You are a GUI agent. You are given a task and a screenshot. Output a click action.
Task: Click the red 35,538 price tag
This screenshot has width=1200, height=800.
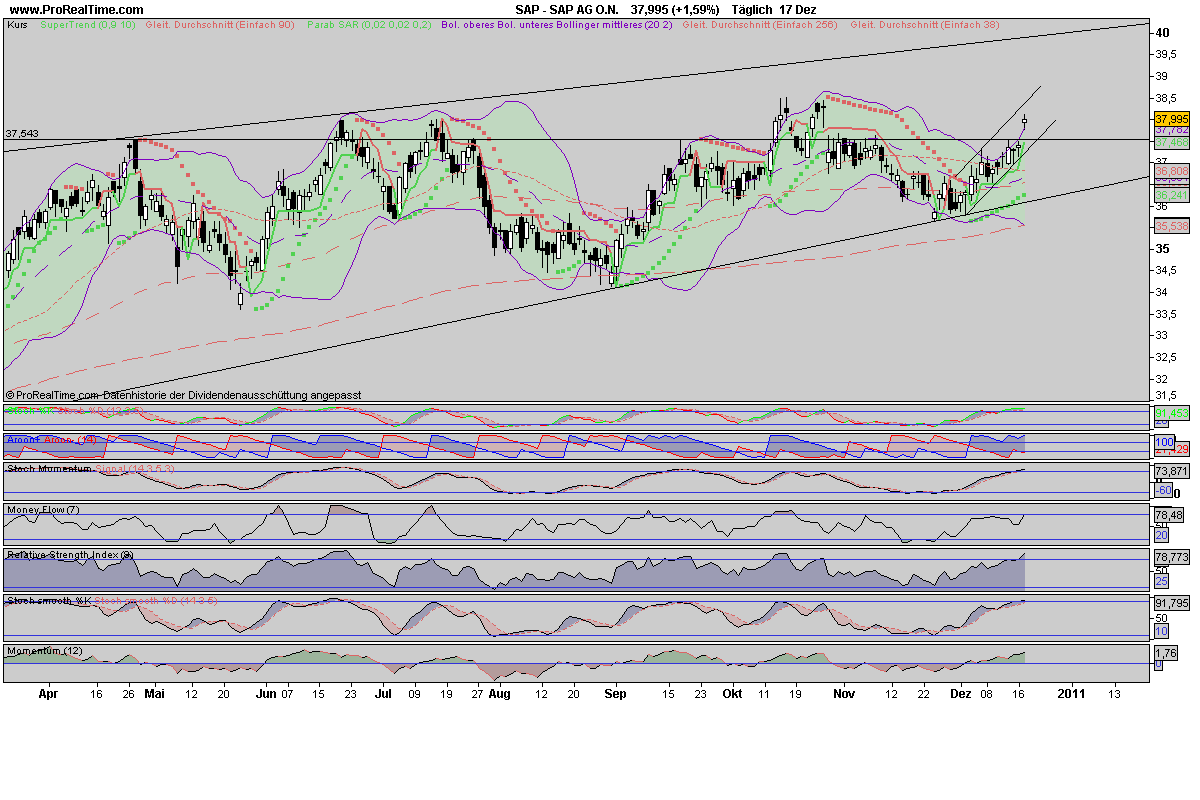click(x=1171, y=227)
